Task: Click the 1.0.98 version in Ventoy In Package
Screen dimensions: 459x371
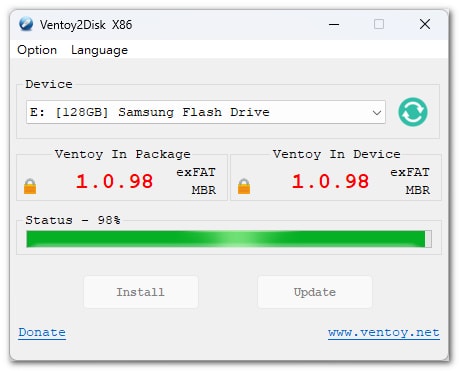Action: click(114, 181)
